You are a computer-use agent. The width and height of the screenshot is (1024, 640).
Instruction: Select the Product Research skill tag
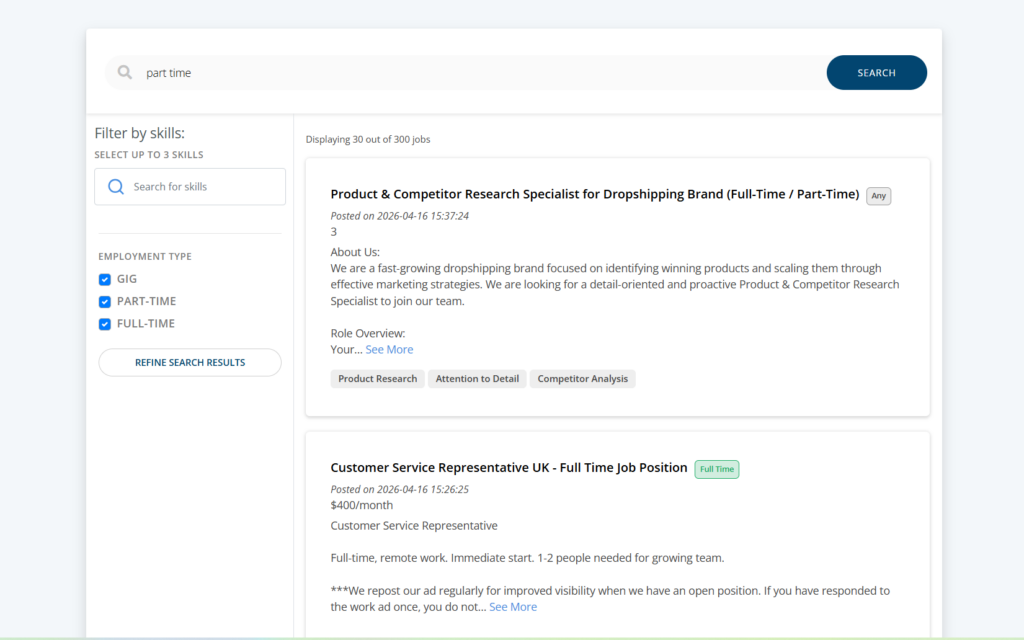click(377, 379)
